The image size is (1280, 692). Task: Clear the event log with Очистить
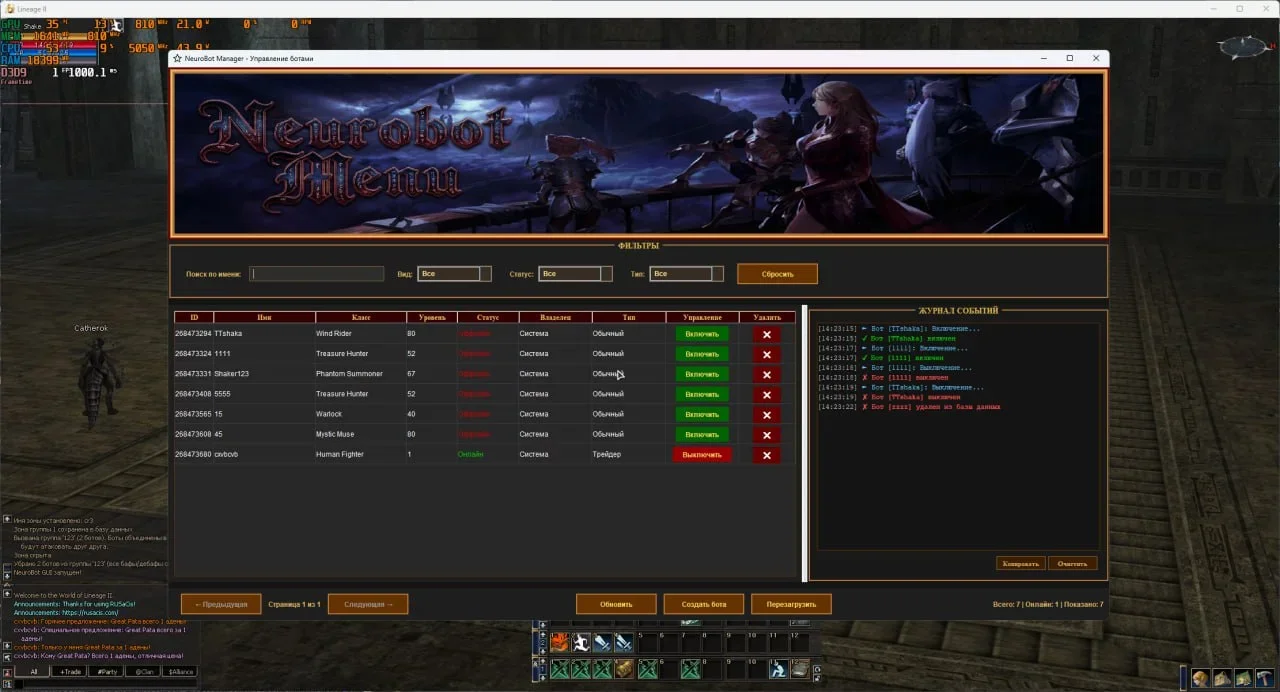pos(1072,563)
